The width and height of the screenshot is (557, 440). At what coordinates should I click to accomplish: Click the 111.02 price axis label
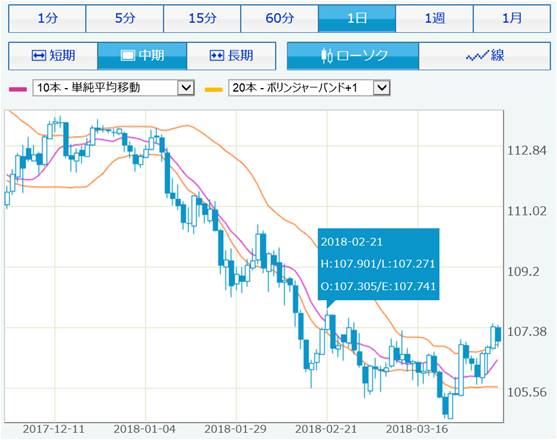526,211
